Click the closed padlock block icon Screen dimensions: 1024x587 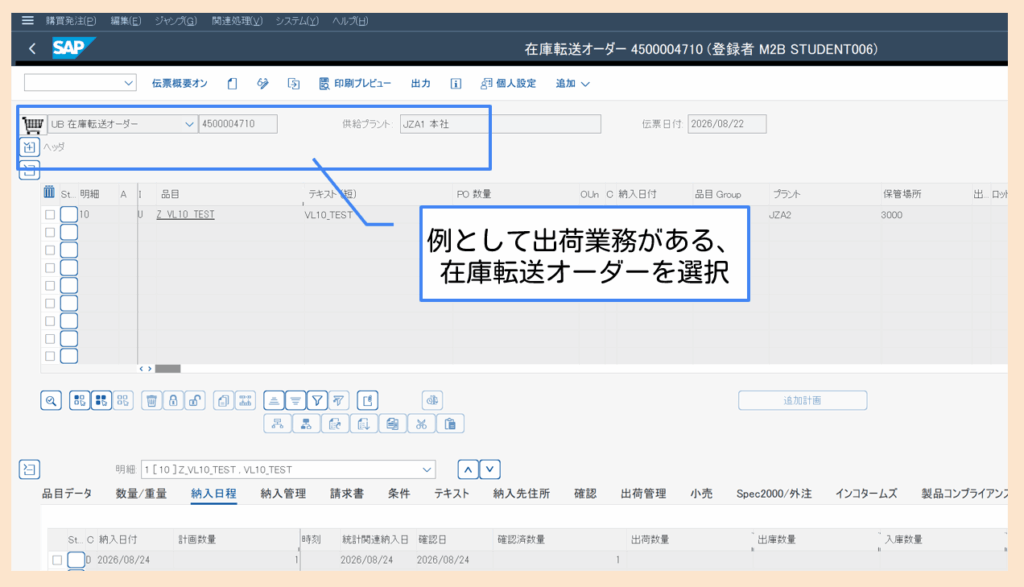pos(173,400)
